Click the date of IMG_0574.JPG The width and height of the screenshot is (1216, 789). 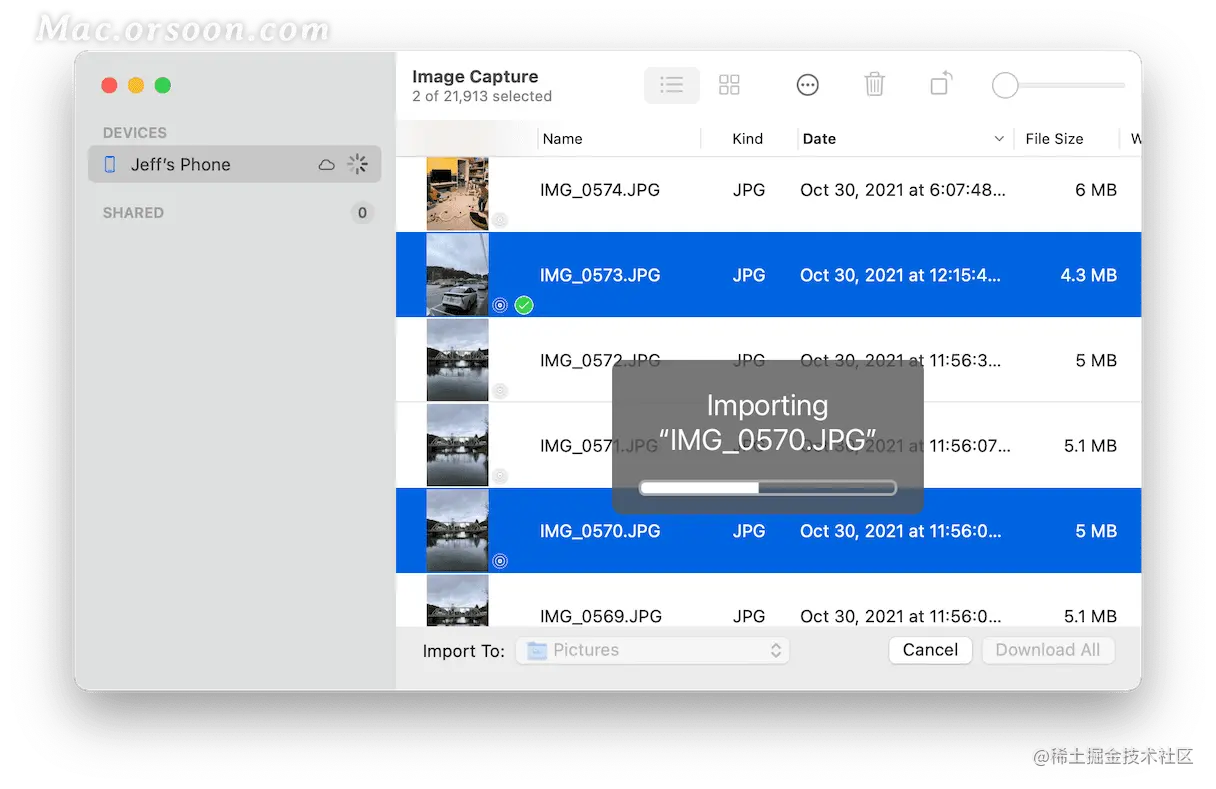pos(903,190)
